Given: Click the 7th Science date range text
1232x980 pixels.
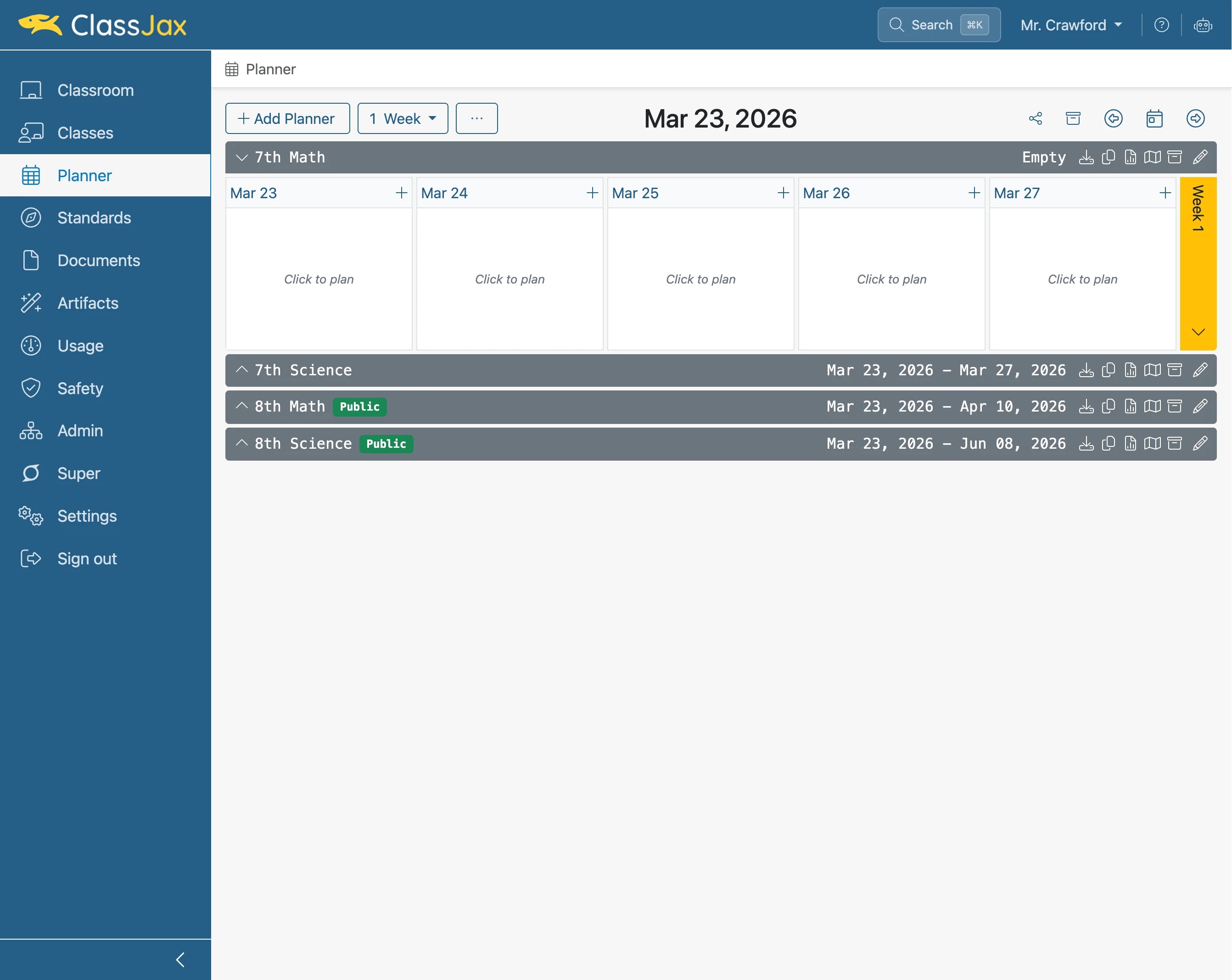Looking at the screenshot, I should (946, 370).
